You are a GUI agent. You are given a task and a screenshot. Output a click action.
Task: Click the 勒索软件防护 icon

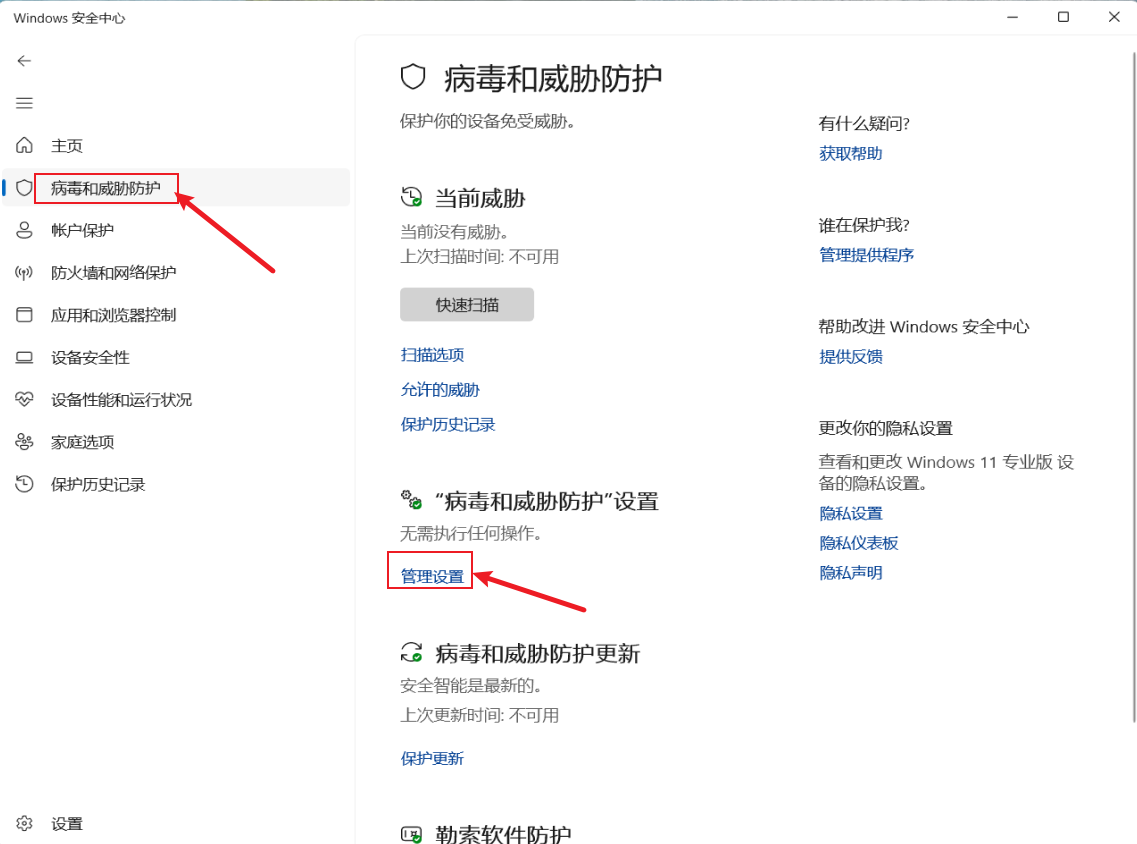click(x=411, y=835)
